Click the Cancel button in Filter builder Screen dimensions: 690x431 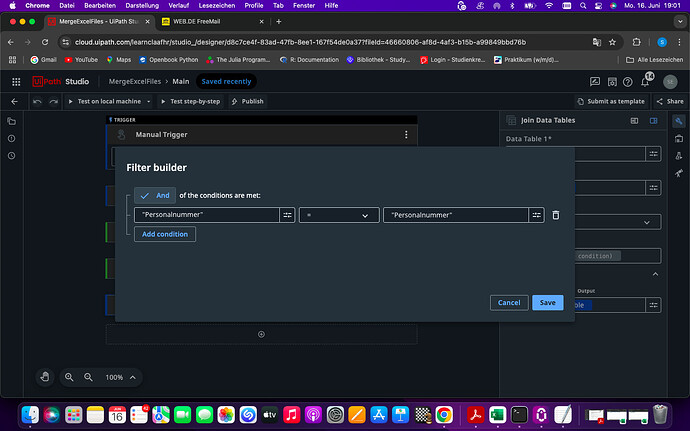(x=509, y=302)
